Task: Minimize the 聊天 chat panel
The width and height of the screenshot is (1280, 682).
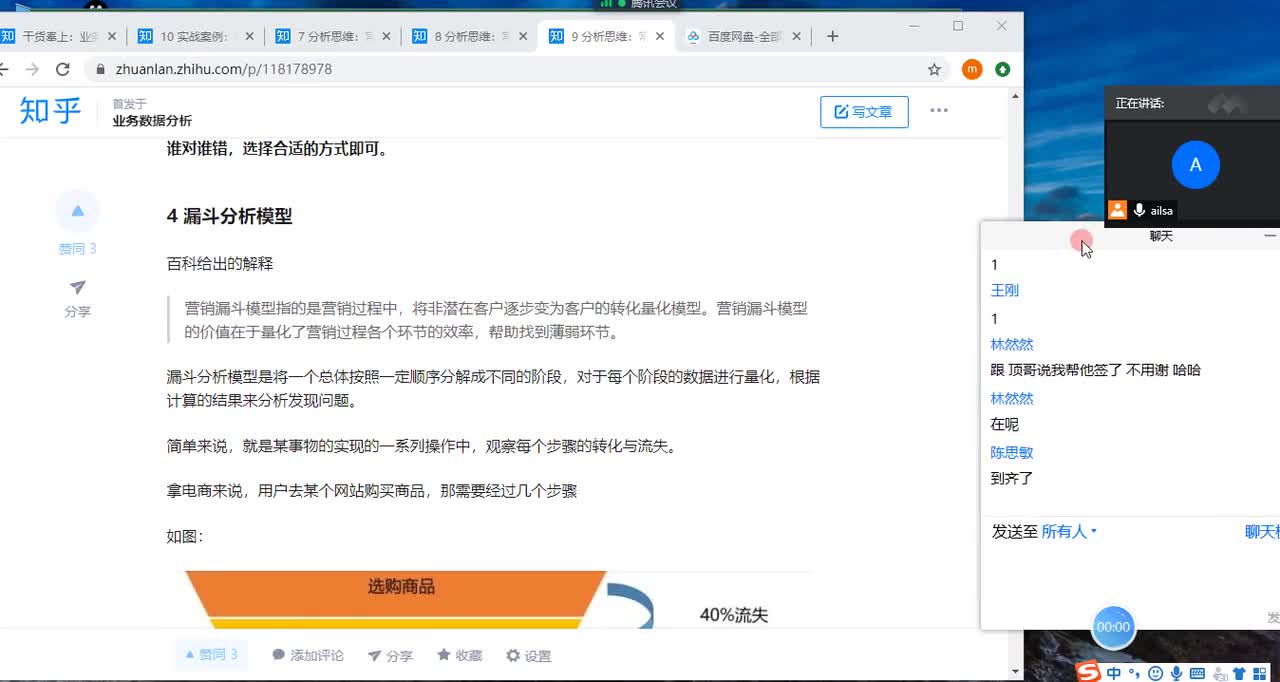Action: click(1269, 236)
